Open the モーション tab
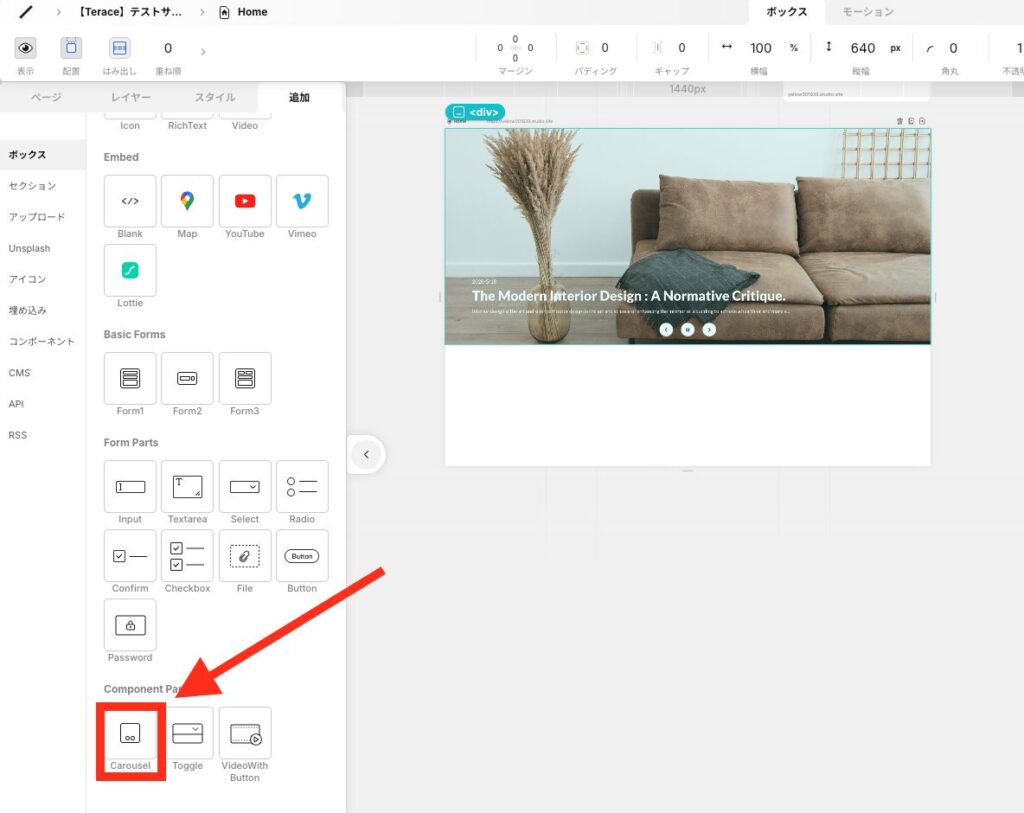Image resolution: width=1024 pixels, height=813 pixels. [867, 12]
